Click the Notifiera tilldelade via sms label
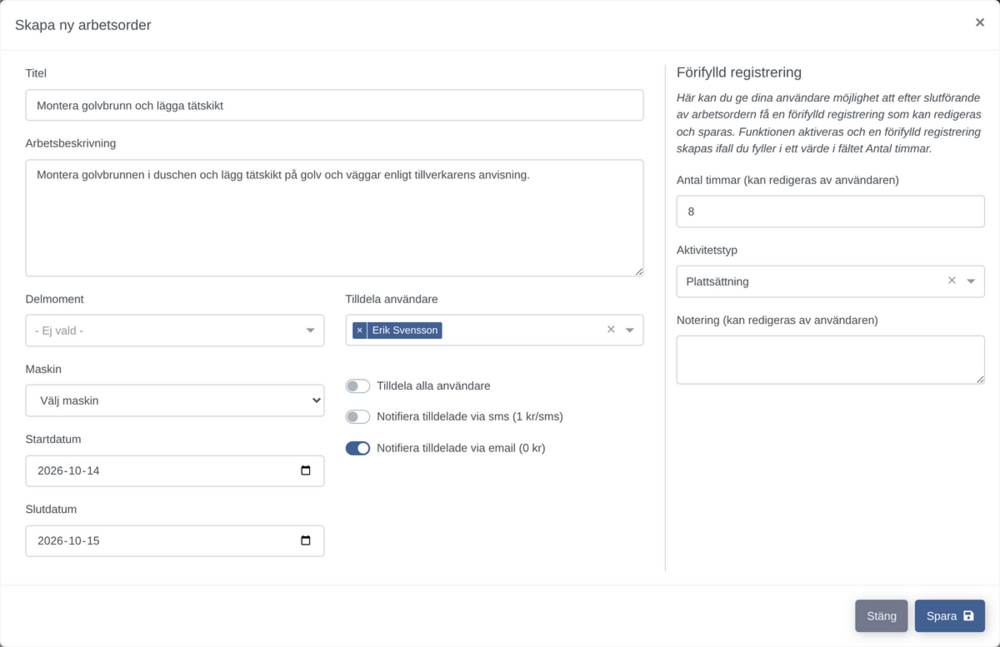Viewport: 1000px width, 647px height. pos(470,417)
